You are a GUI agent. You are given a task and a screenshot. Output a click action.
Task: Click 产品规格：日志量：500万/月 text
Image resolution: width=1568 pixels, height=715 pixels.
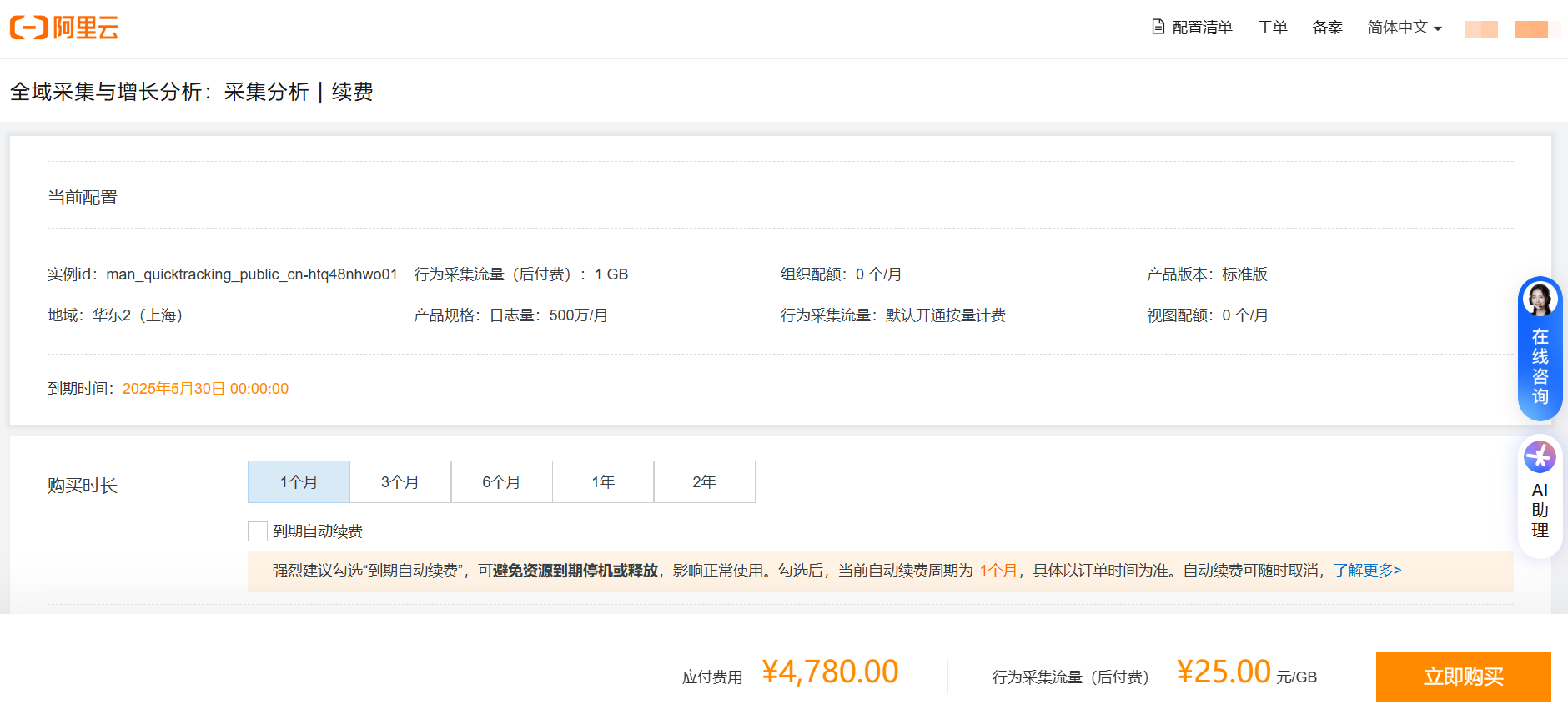[x=510, y=315]
